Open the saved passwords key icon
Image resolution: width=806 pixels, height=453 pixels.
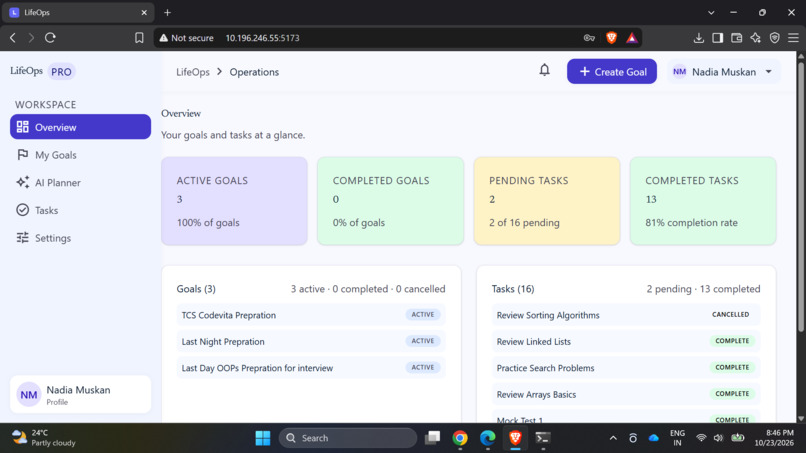pyautogui.click(x=589, y=38)
